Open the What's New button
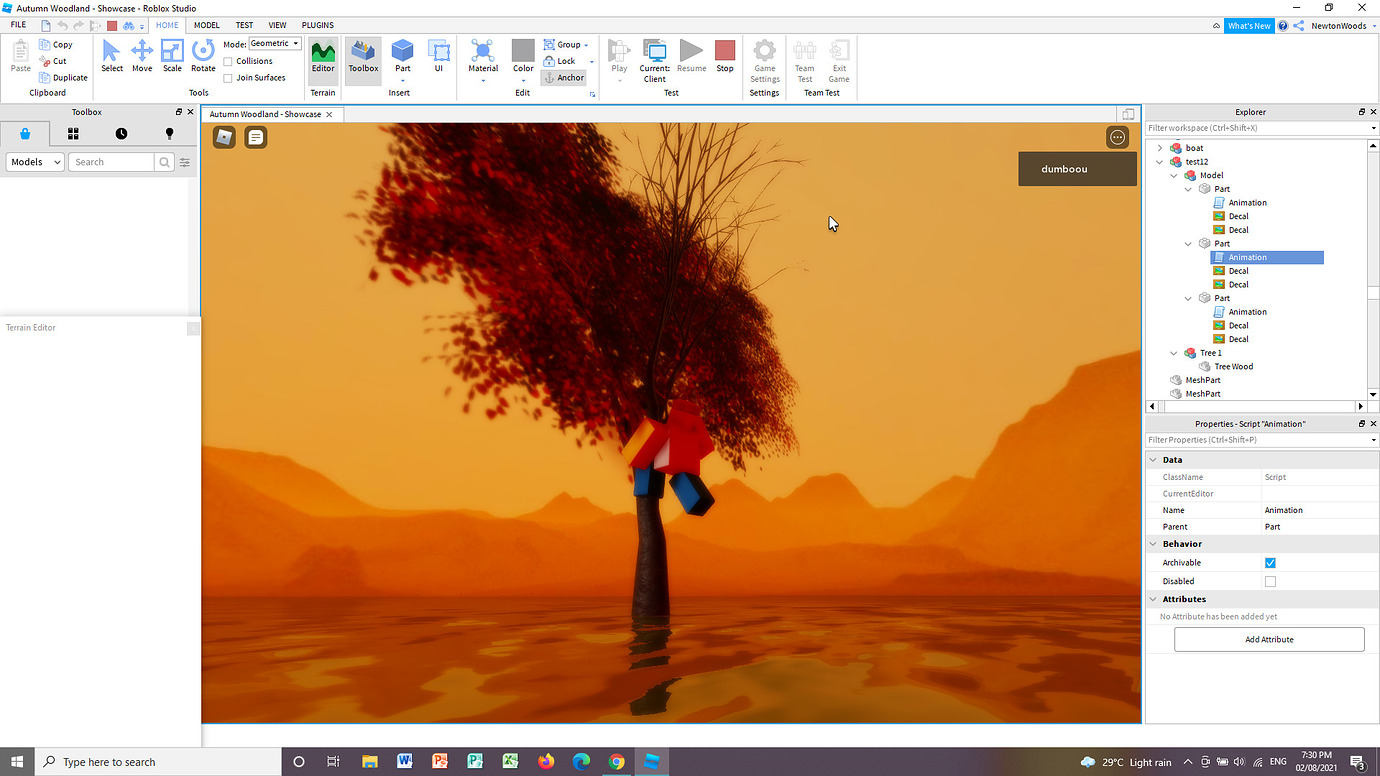Image resolution: width=1380 pixels, height=776 pixels. pyautogui.click(x=1249, y=26)
